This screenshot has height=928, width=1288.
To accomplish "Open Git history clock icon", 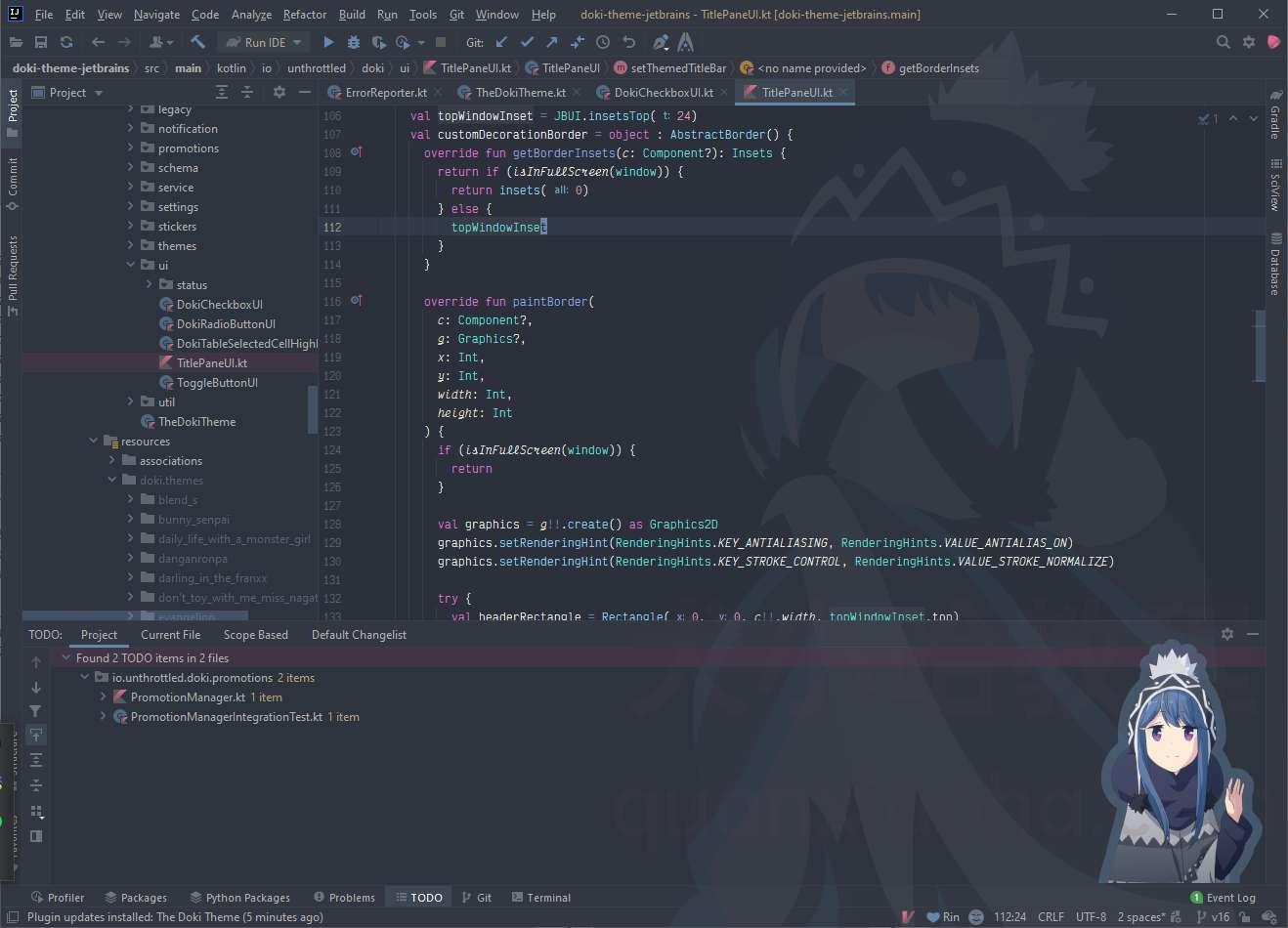I will point(603,42).
